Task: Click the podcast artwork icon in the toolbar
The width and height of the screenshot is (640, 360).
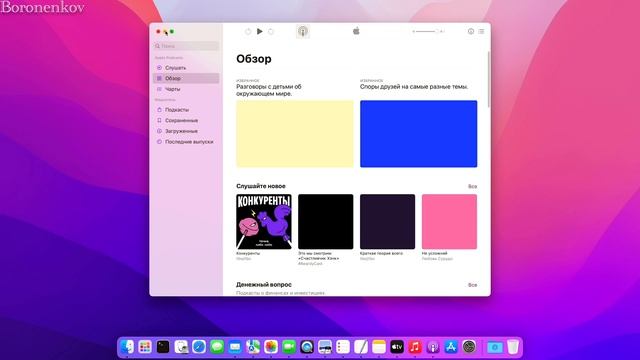Action: coord(302,31)
